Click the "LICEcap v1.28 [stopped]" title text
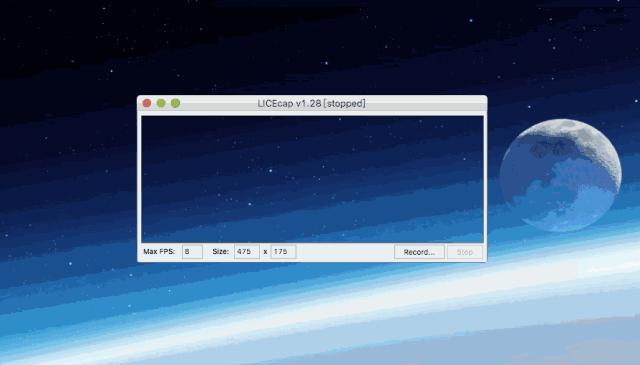This screenshot has width=640, height=365. click(x=311, y=103)
